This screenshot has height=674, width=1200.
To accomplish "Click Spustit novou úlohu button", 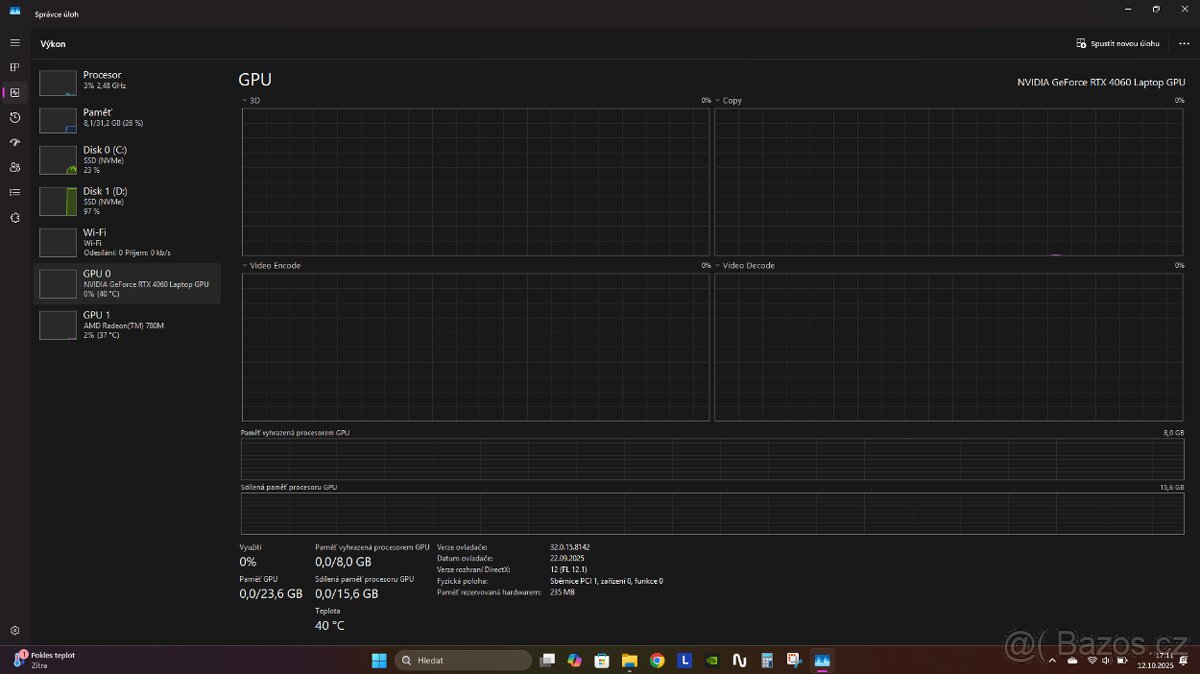I will [1117, 44].
